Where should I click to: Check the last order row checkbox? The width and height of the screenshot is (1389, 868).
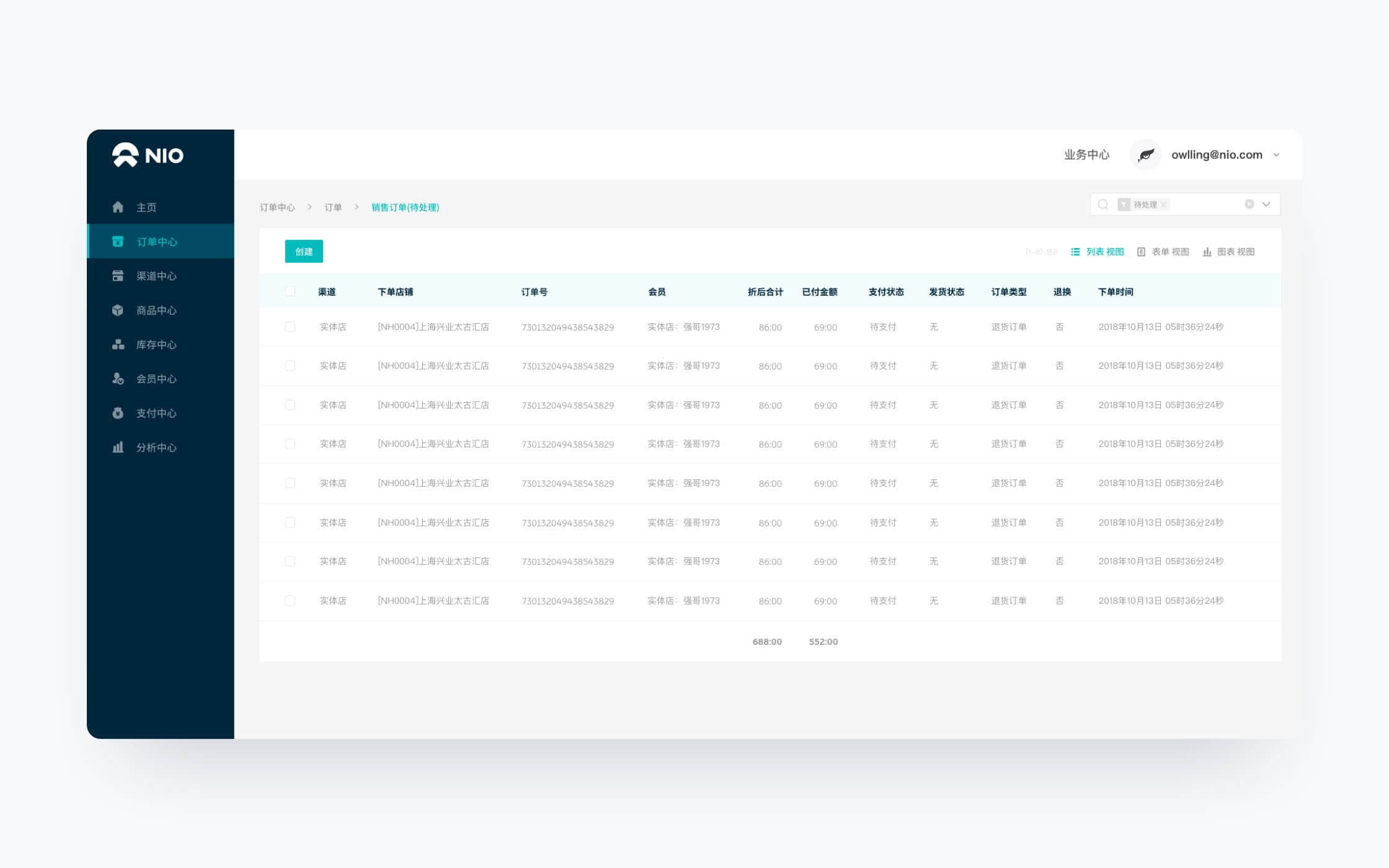[x=290, y=601]
